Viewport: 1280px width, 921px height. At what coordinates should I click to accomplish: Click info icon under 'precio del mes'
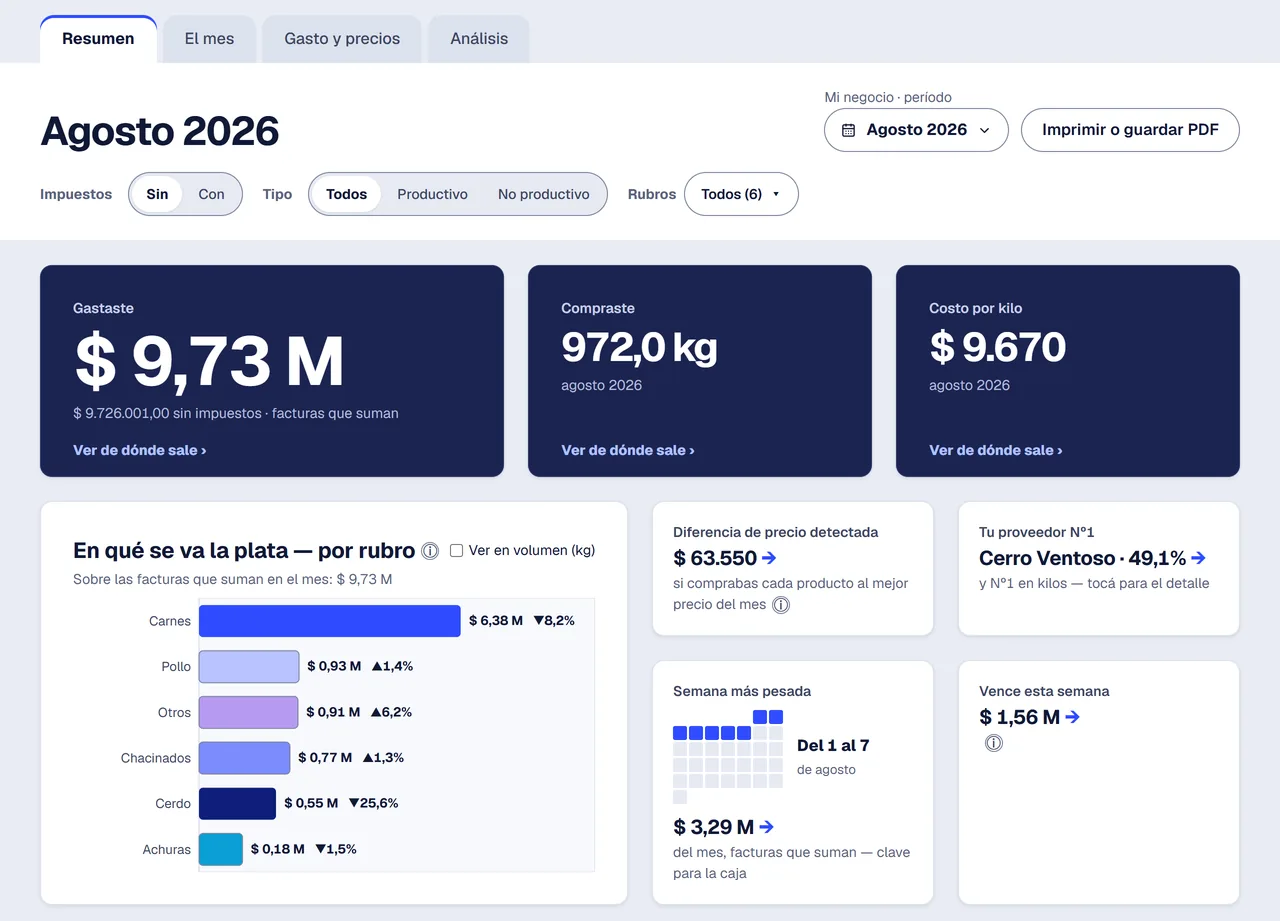pyautogui.click(x=781, y=605)
